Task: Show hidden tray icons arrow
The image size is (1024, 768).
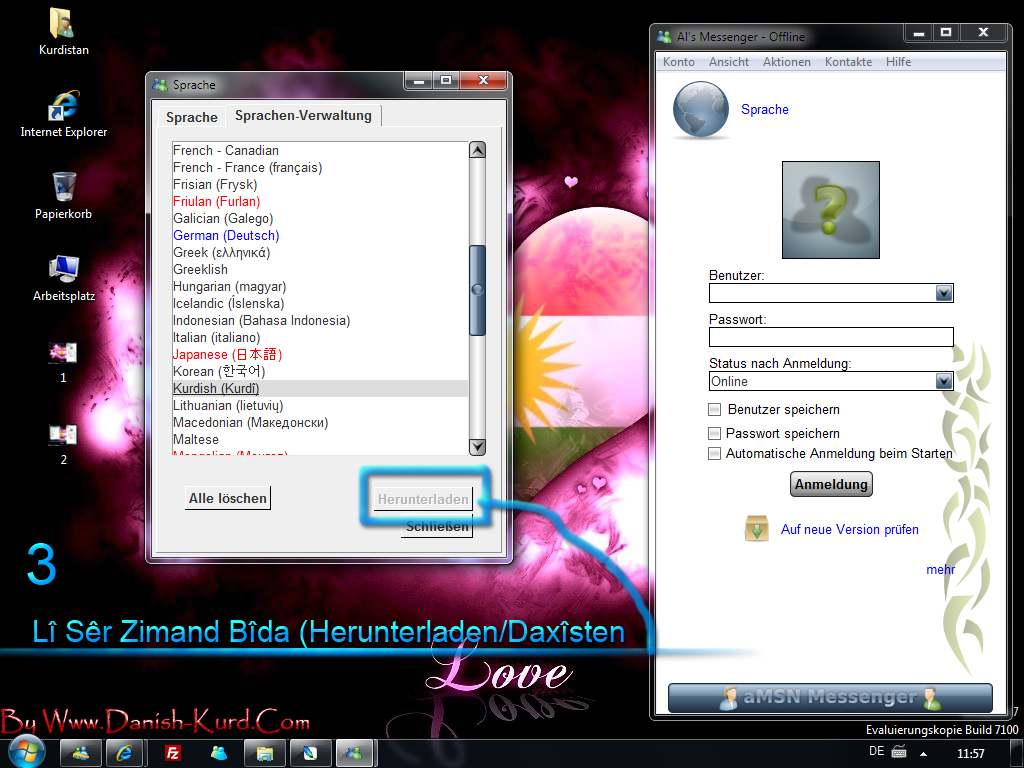Action: click(923, 753)
